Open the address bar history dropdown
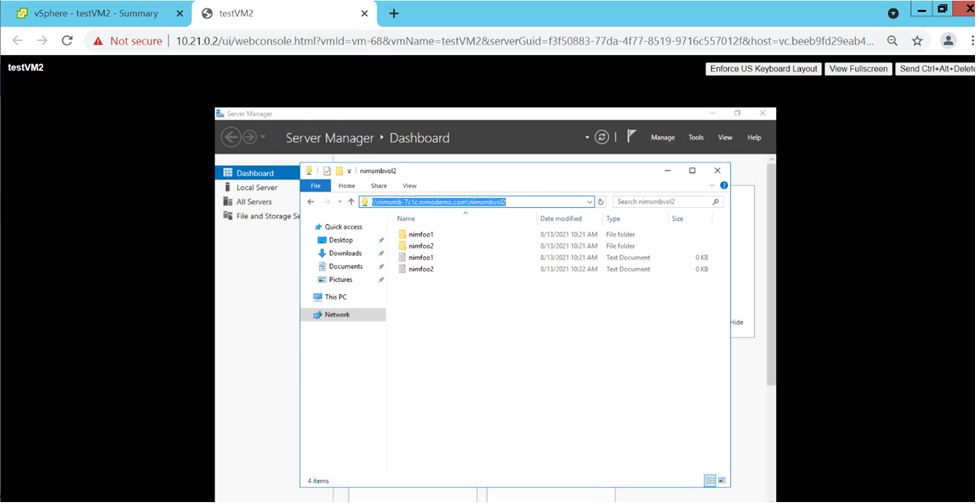Screen dimensions: 979x504 (589, 202)
